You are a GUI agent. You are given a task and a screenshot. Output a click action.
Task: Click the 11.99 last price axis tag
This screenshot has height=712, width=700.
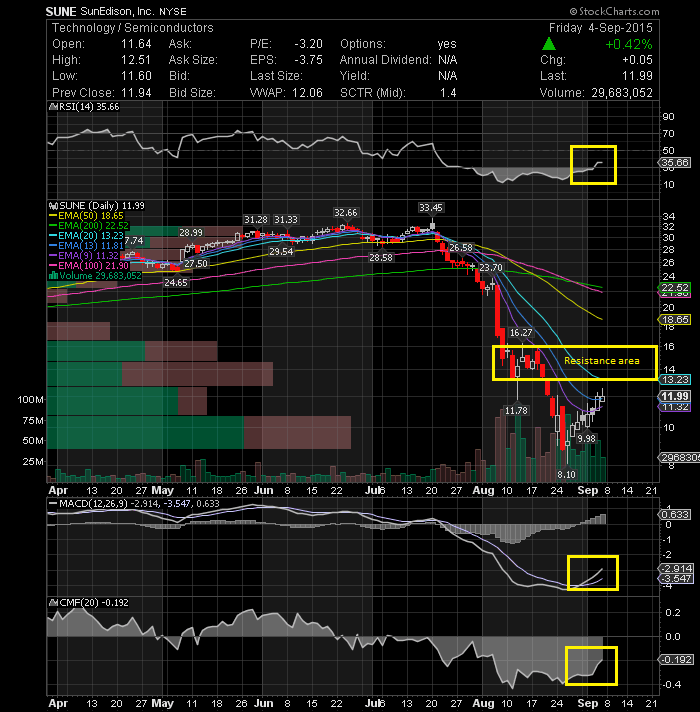(675, 396)
